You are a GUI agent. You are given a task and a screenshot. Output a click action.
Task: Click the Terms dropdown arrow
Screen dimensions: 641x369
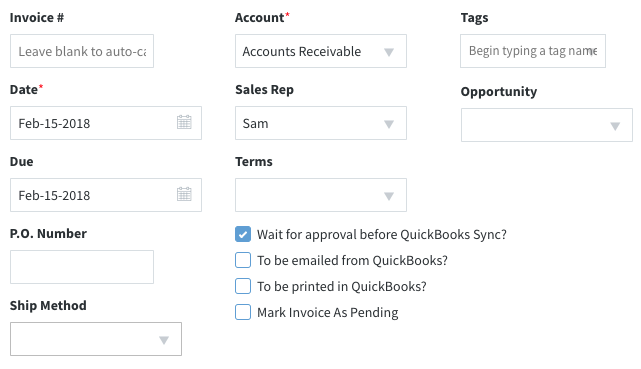[x=389, y=196]
